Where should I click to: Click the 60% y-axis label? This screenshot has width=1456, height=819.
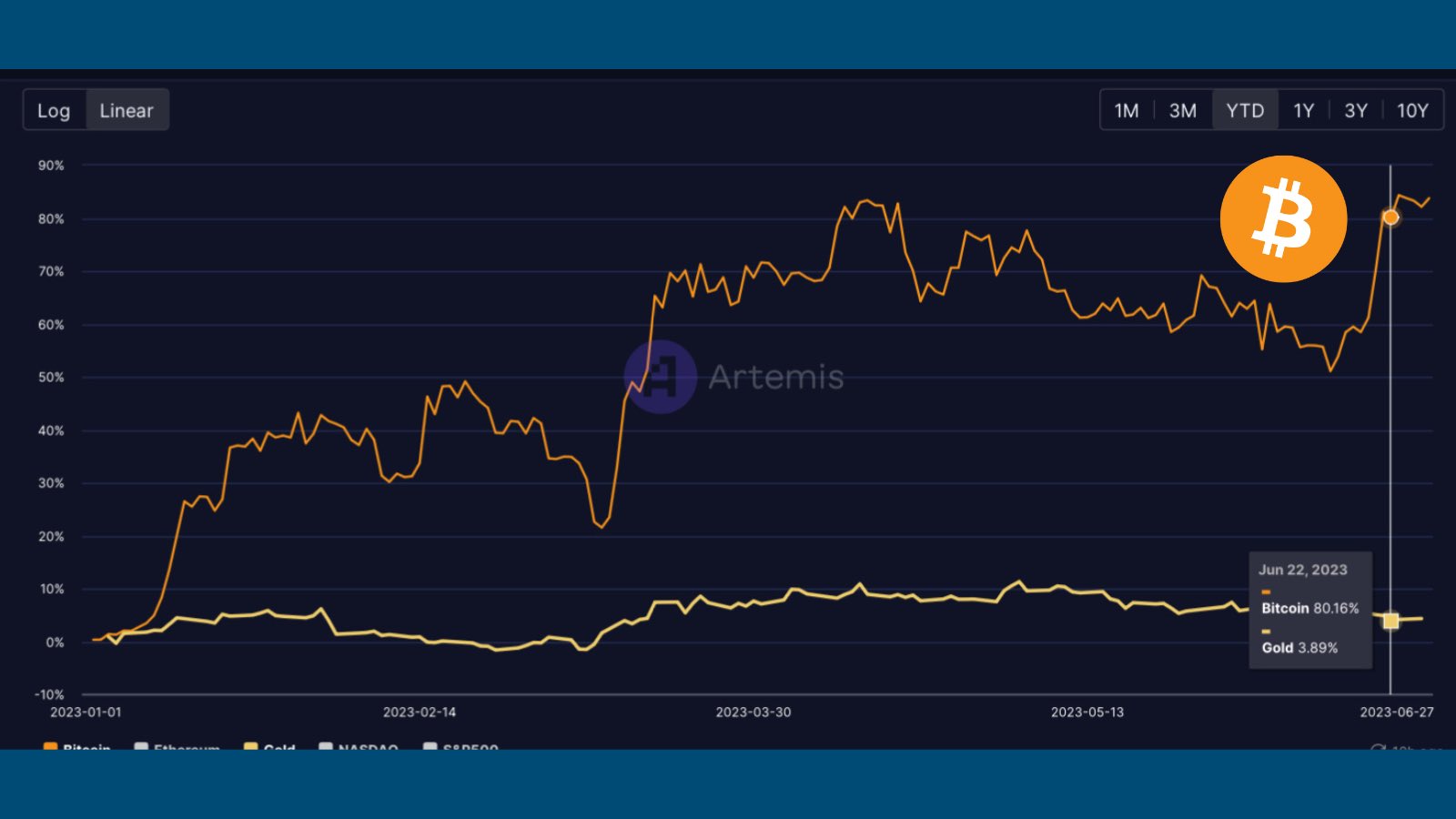[x=51, y=325]
